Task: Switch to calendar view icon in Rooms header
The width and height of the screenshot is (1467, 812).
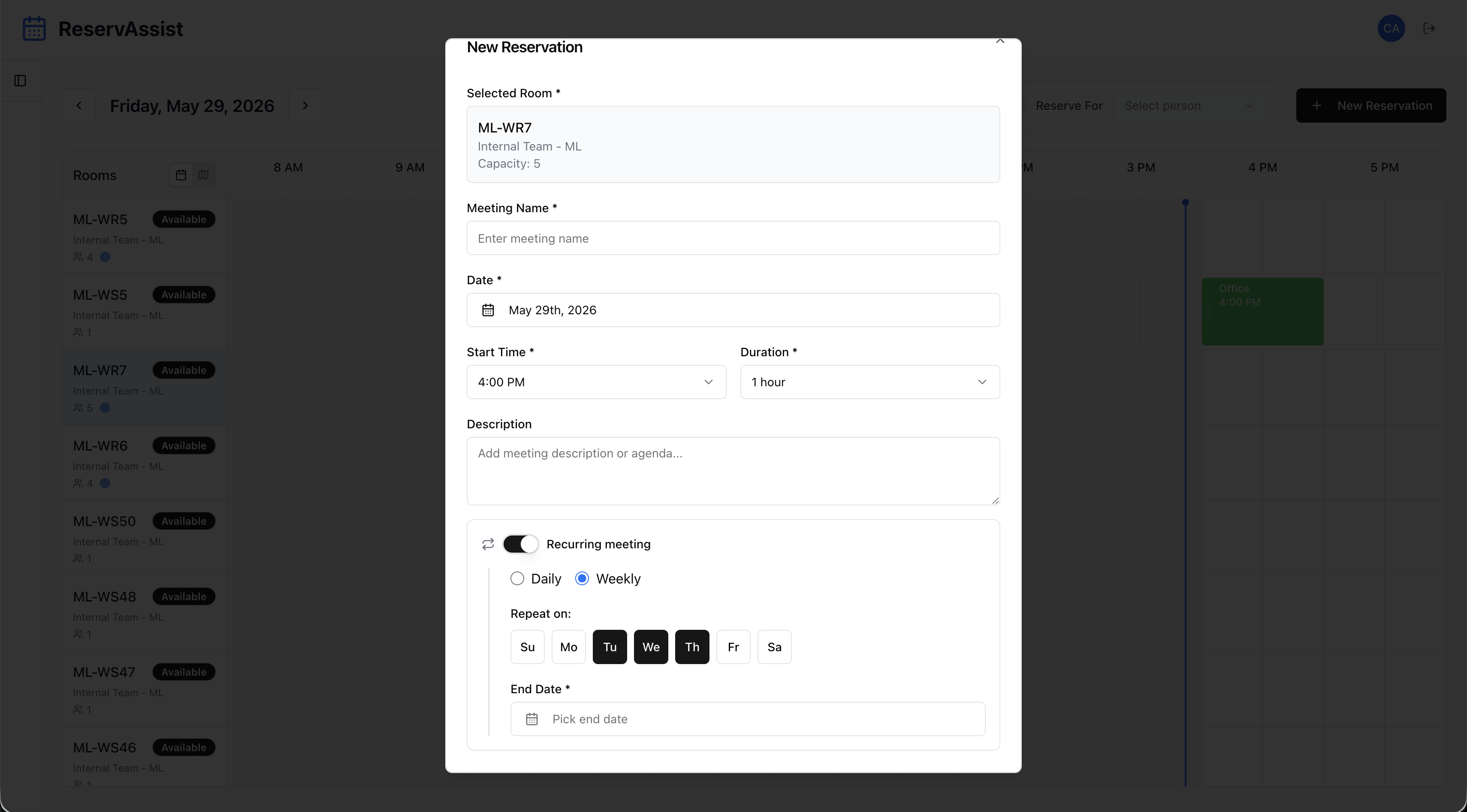Action: coord(181,175)
